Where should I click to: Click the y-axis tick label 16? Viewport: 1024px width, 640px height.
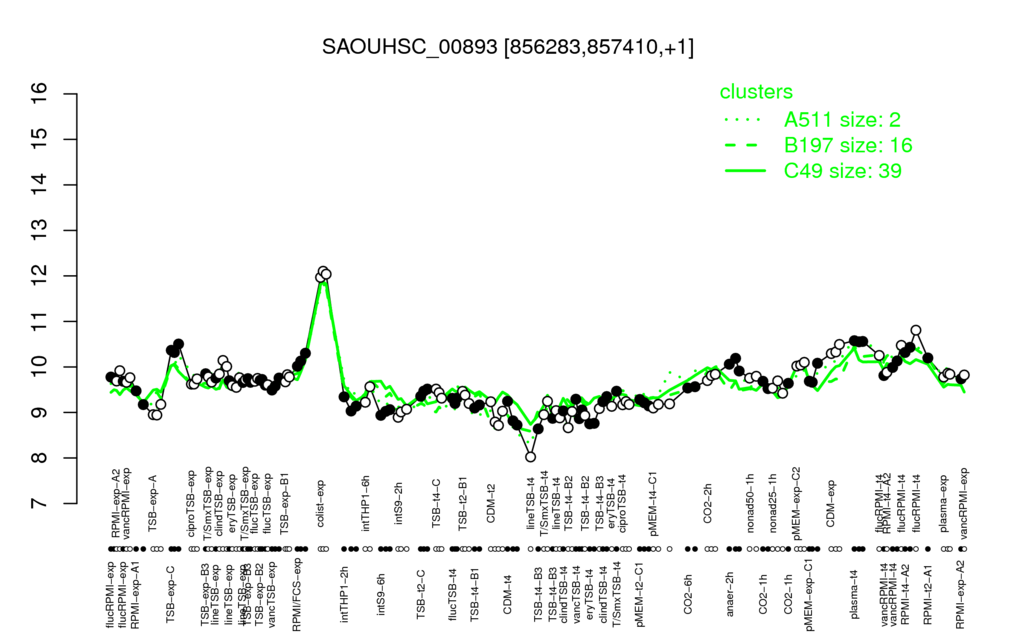click(x=40, y=94)
